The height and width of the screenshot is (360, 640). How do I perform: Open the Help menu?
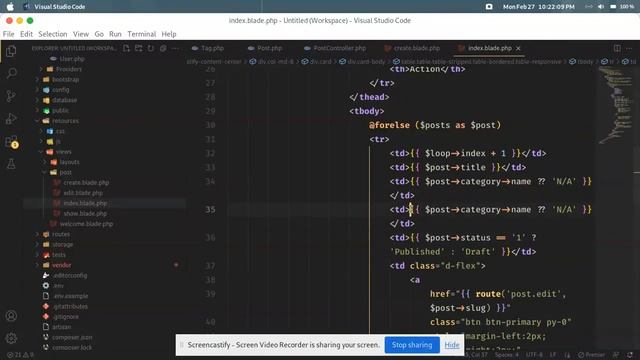click(x=169, y=34)
